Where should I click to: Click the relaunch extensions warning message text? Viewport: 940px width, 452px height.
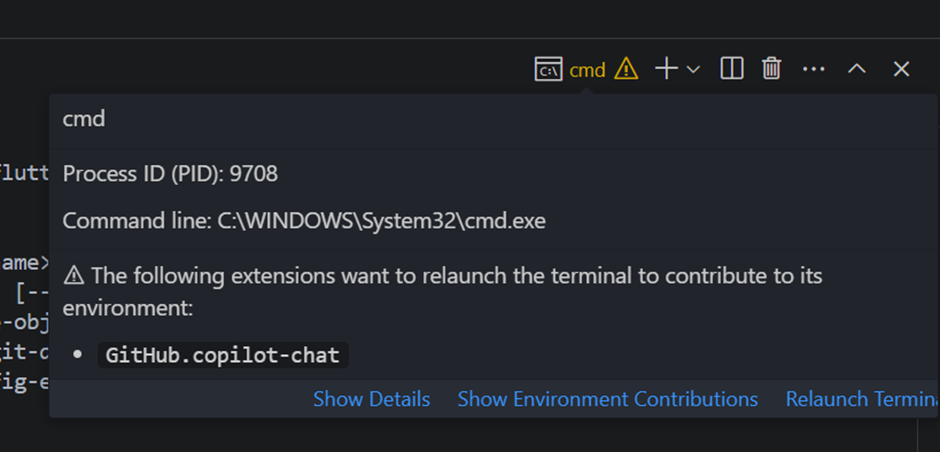pyautogui.click(x=442, y=291)
